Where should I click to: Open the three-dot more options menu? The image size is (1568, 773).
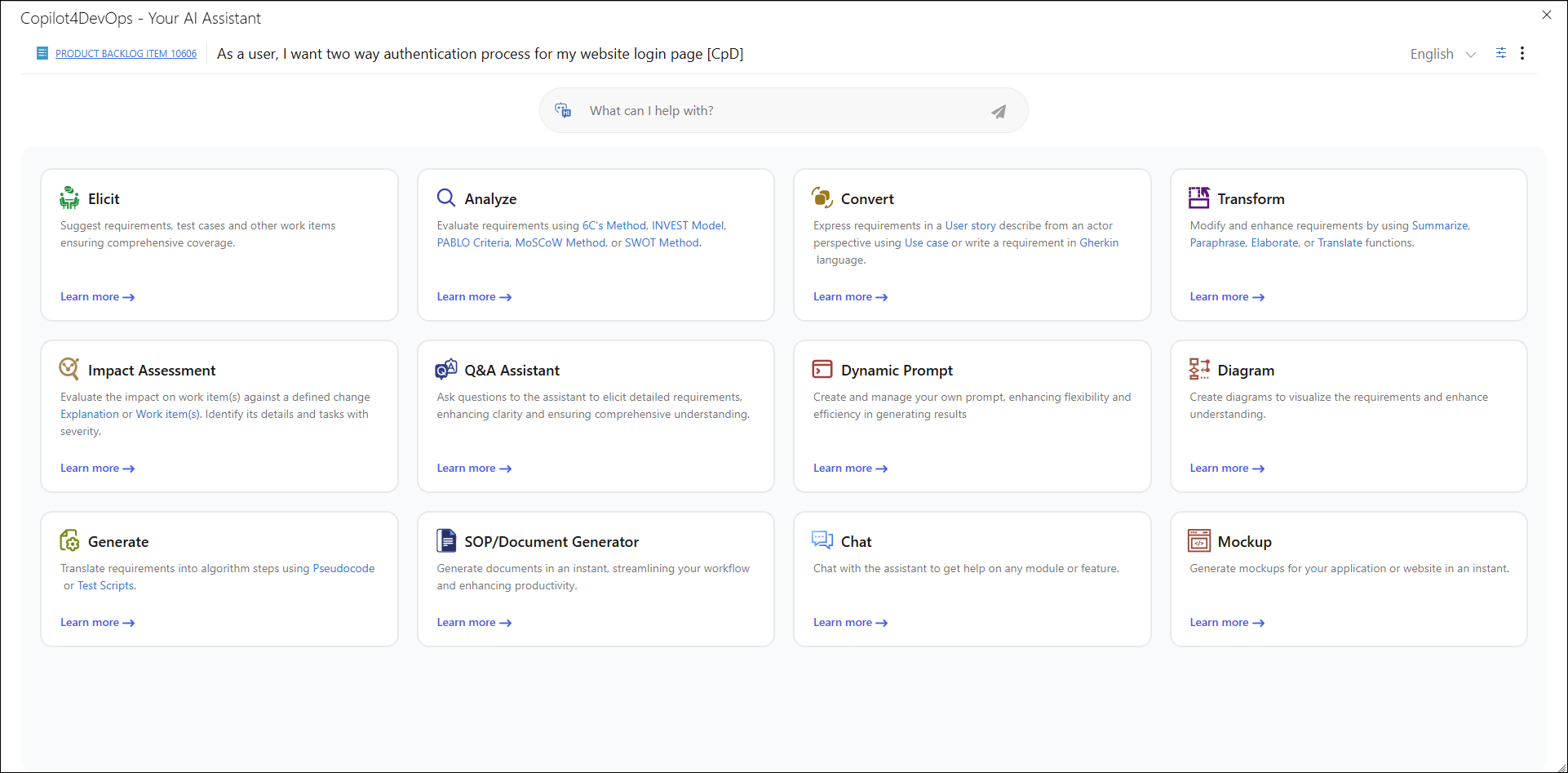[x=1522, y=53]
